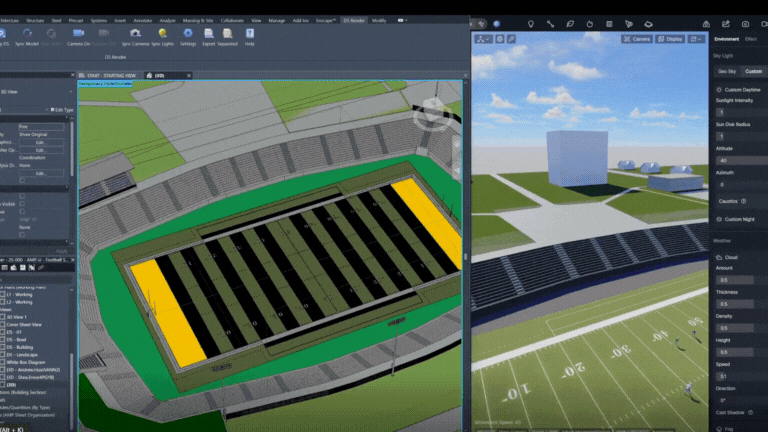Click the Custom Daytime sun icon

click(x=719, y=90)
